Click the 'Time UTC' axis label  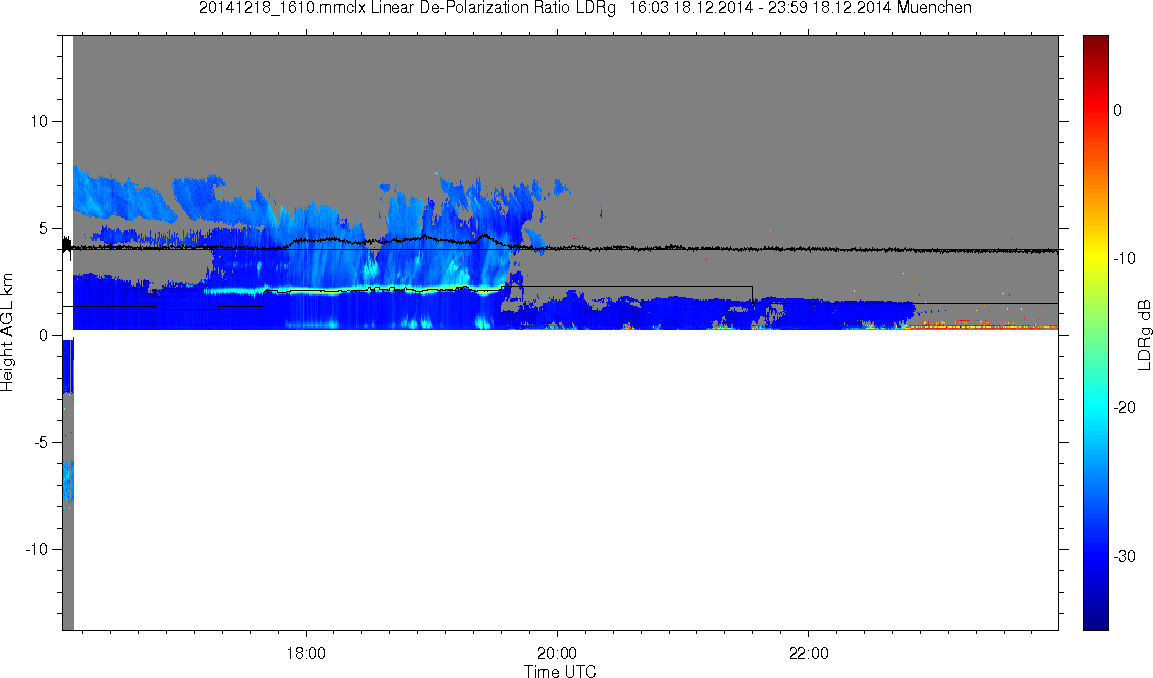tap(560, 671)
